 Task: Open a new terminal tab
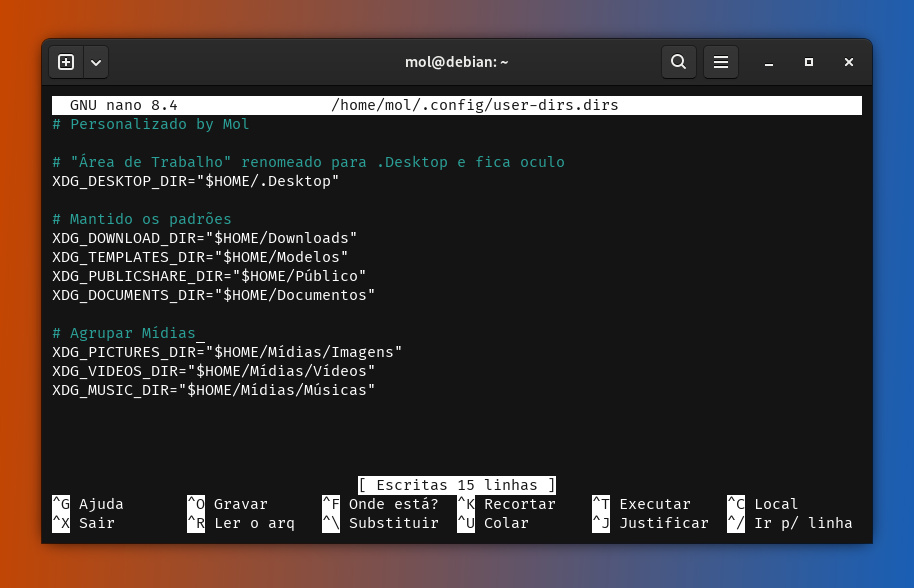pos(66,62)
